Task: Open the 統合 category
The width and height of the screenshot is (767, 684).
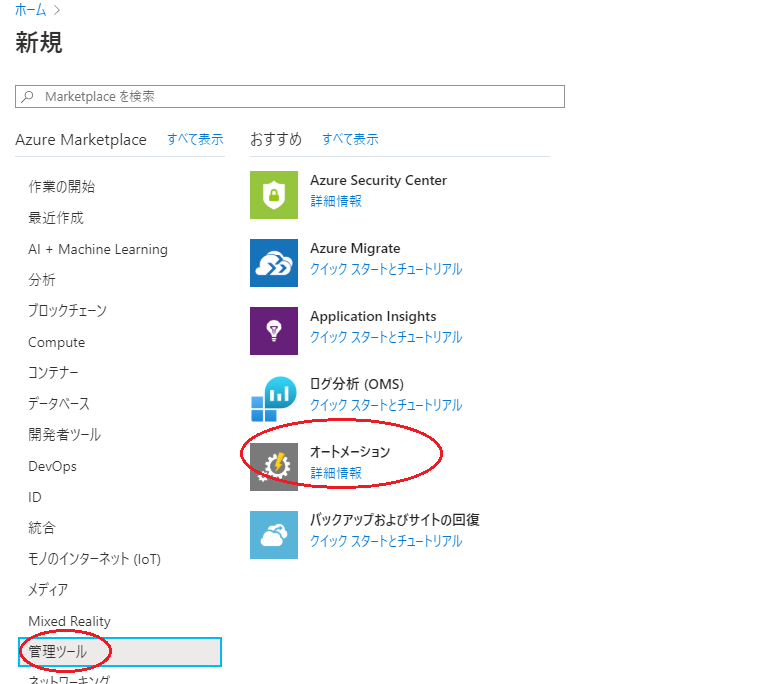Action: coord(42,527)
